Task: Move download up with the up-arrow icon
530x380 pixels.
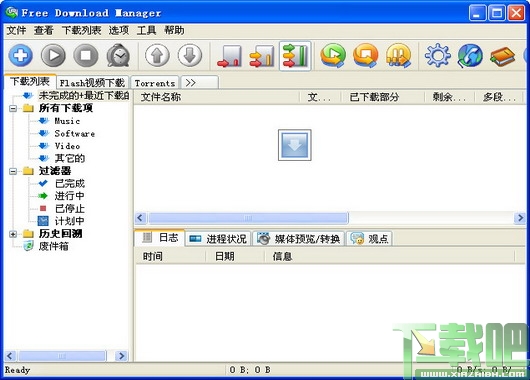Action: (157, 55)
